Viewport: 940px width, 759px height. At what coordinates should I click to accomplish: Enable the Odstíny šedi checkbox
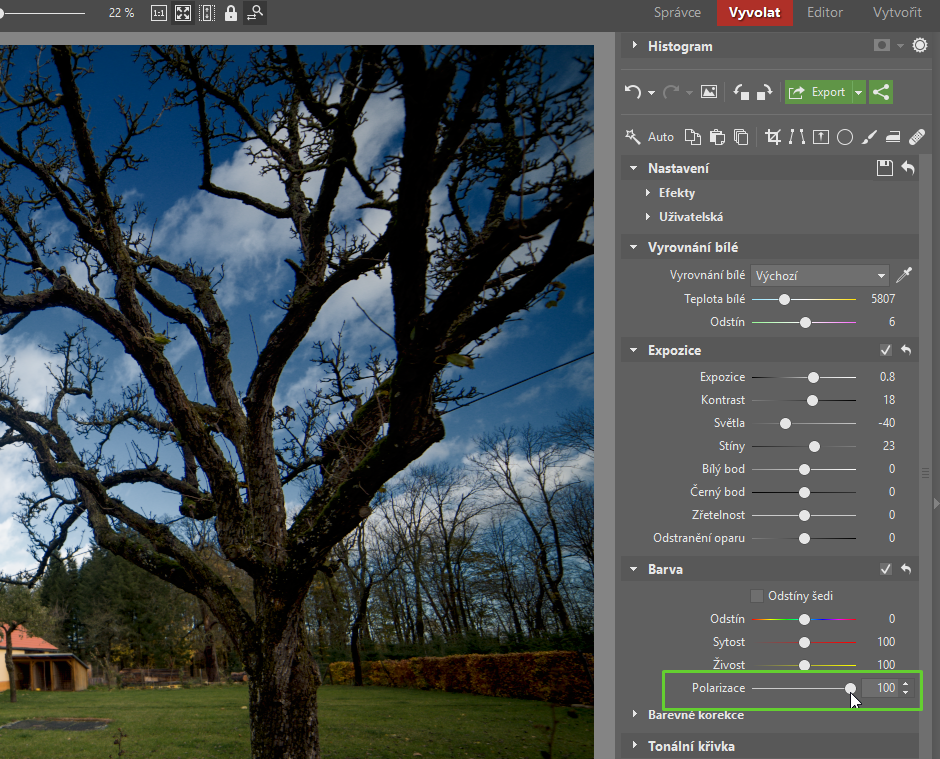click(757, 596)
